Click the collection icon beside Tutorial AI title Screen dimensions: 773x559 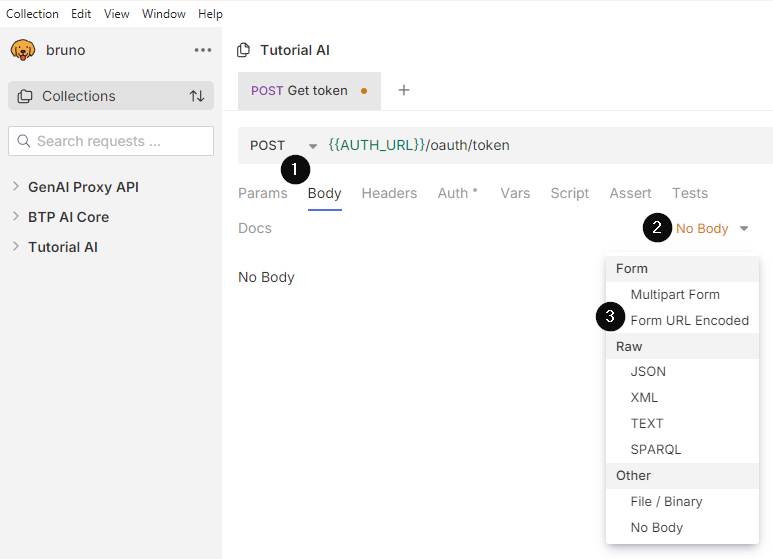[x=244, y=50]
